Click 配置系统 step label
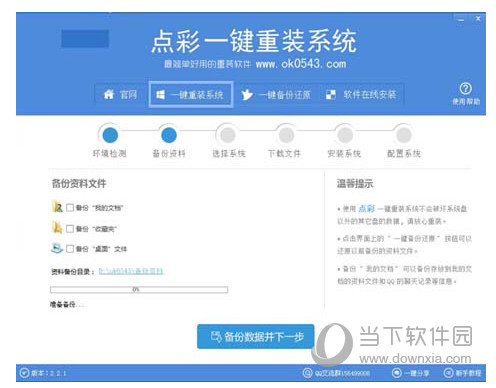Viewport: 496px width, 388px height. point(404,154)
